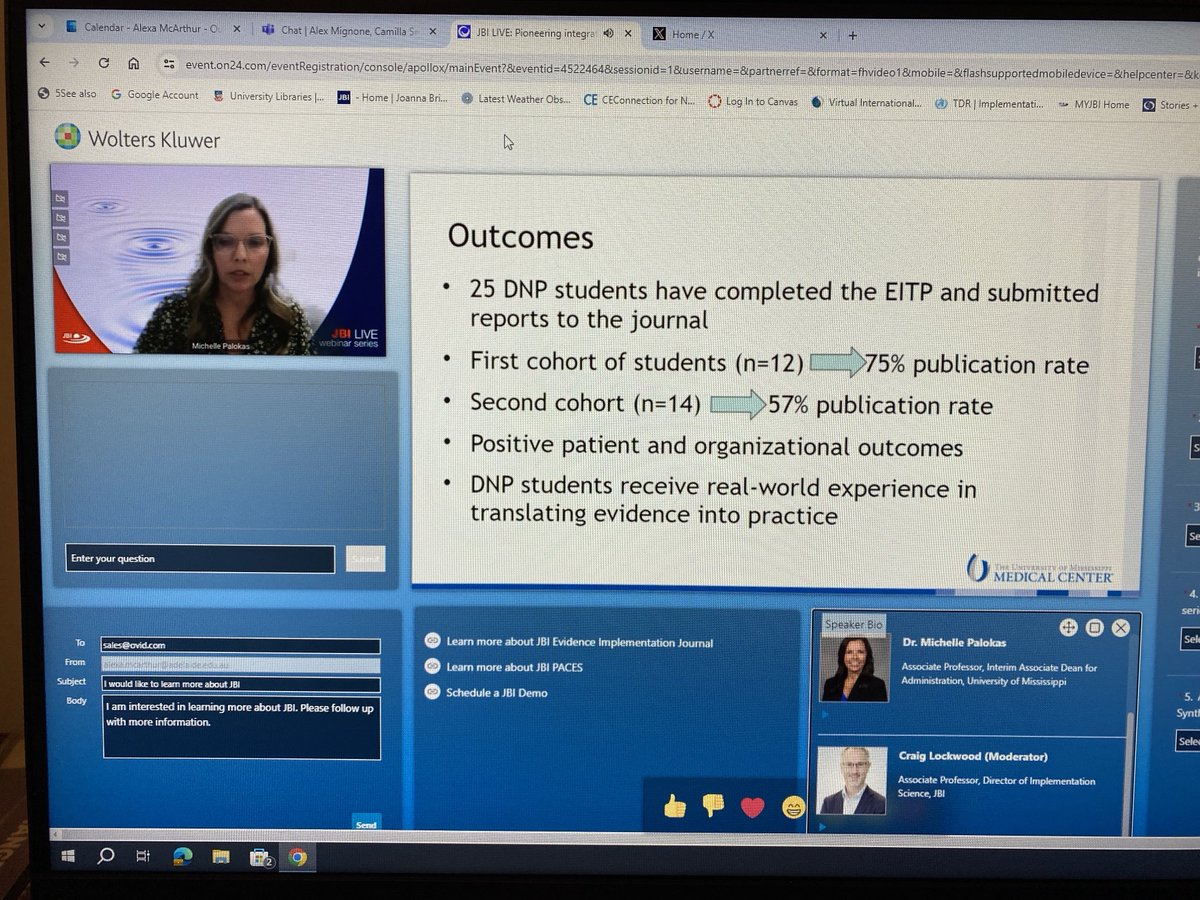Expand Craig Lockwood bio triangle
The image size is (1200, 900).
(824, 826)
